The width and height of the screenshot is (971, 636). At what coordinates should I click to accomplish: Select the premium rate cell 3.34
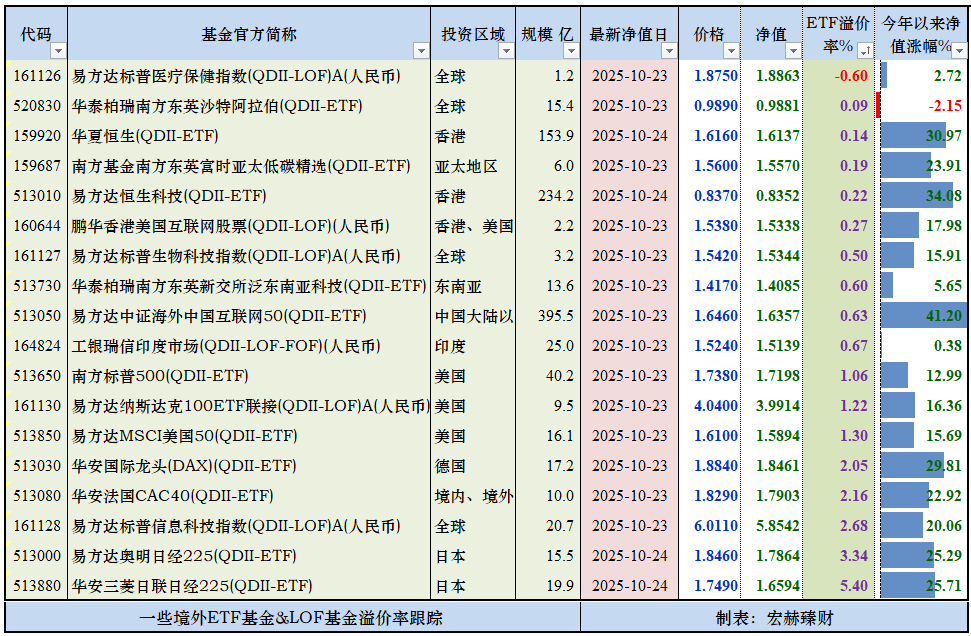pos(838,555)
